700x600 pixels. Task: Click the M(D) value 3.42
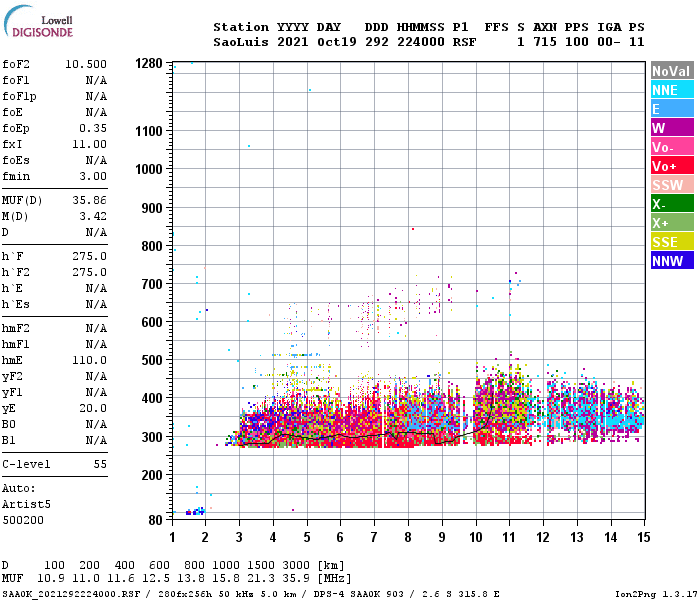point(93,216)
